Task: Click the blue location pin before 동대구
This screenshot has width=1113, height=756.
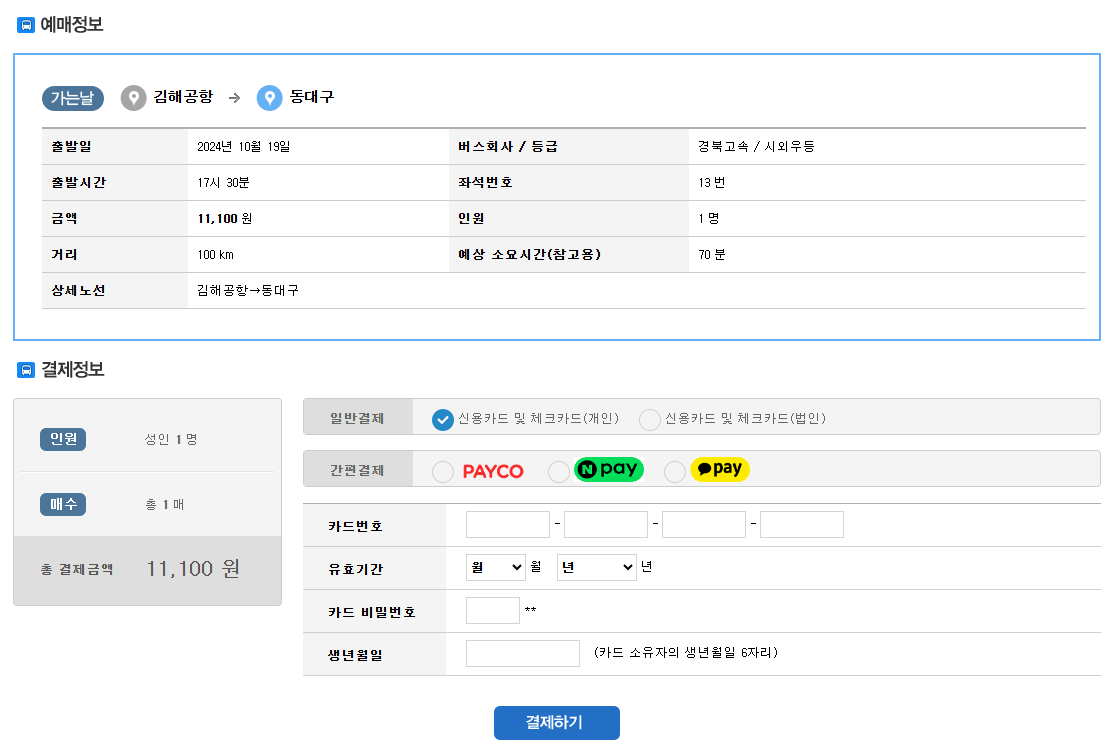Action: point(268,98)
